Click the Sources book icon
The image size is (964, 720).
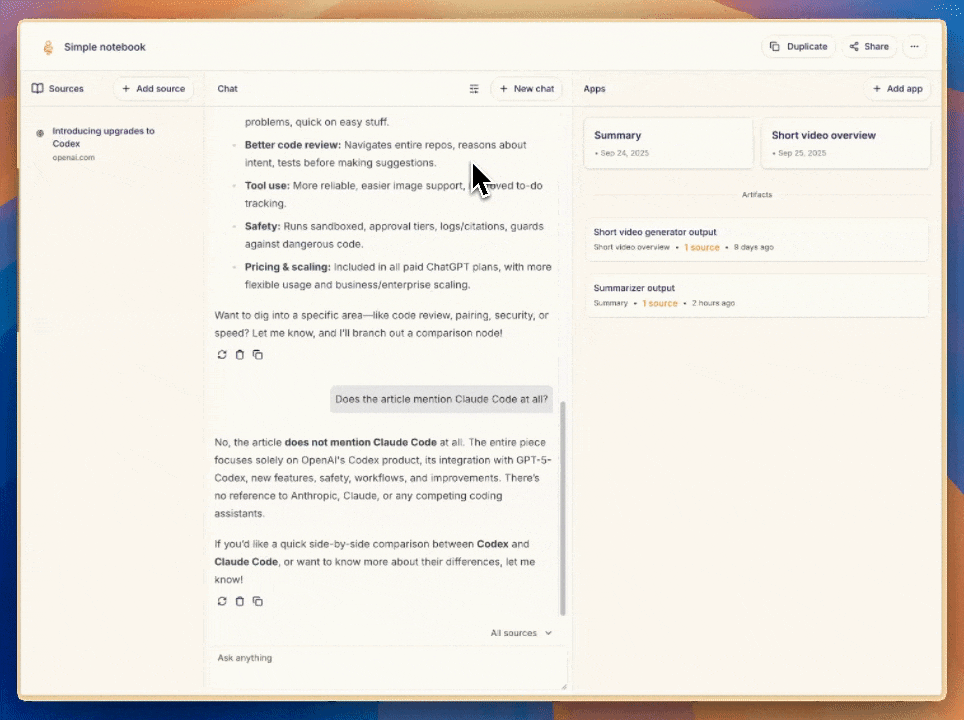(x=38, y=89)
